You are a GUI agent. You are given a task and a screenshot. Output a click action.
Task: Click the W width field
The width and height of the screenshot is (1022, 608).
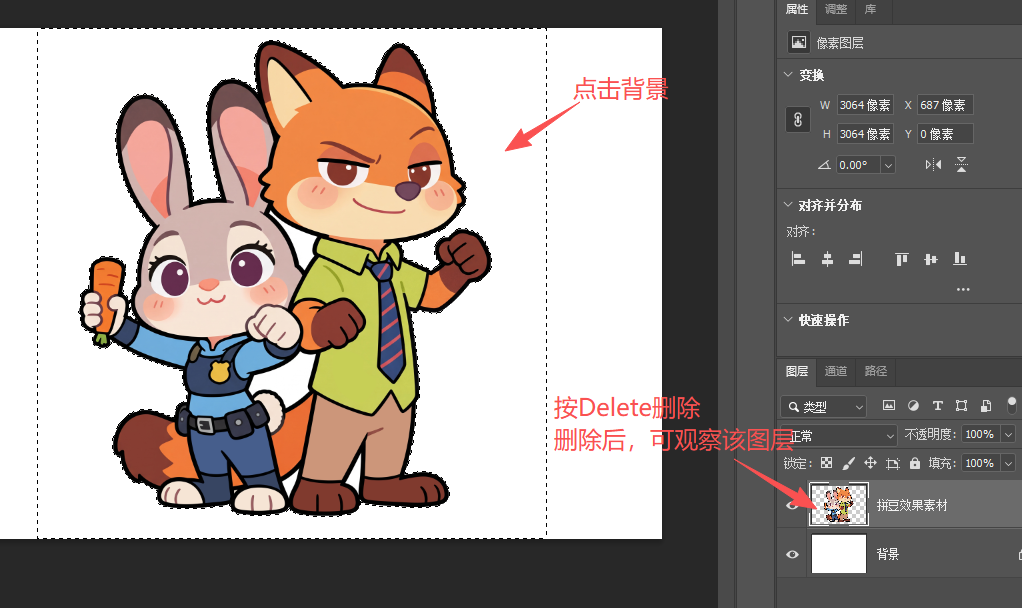[x=865, y=105]
